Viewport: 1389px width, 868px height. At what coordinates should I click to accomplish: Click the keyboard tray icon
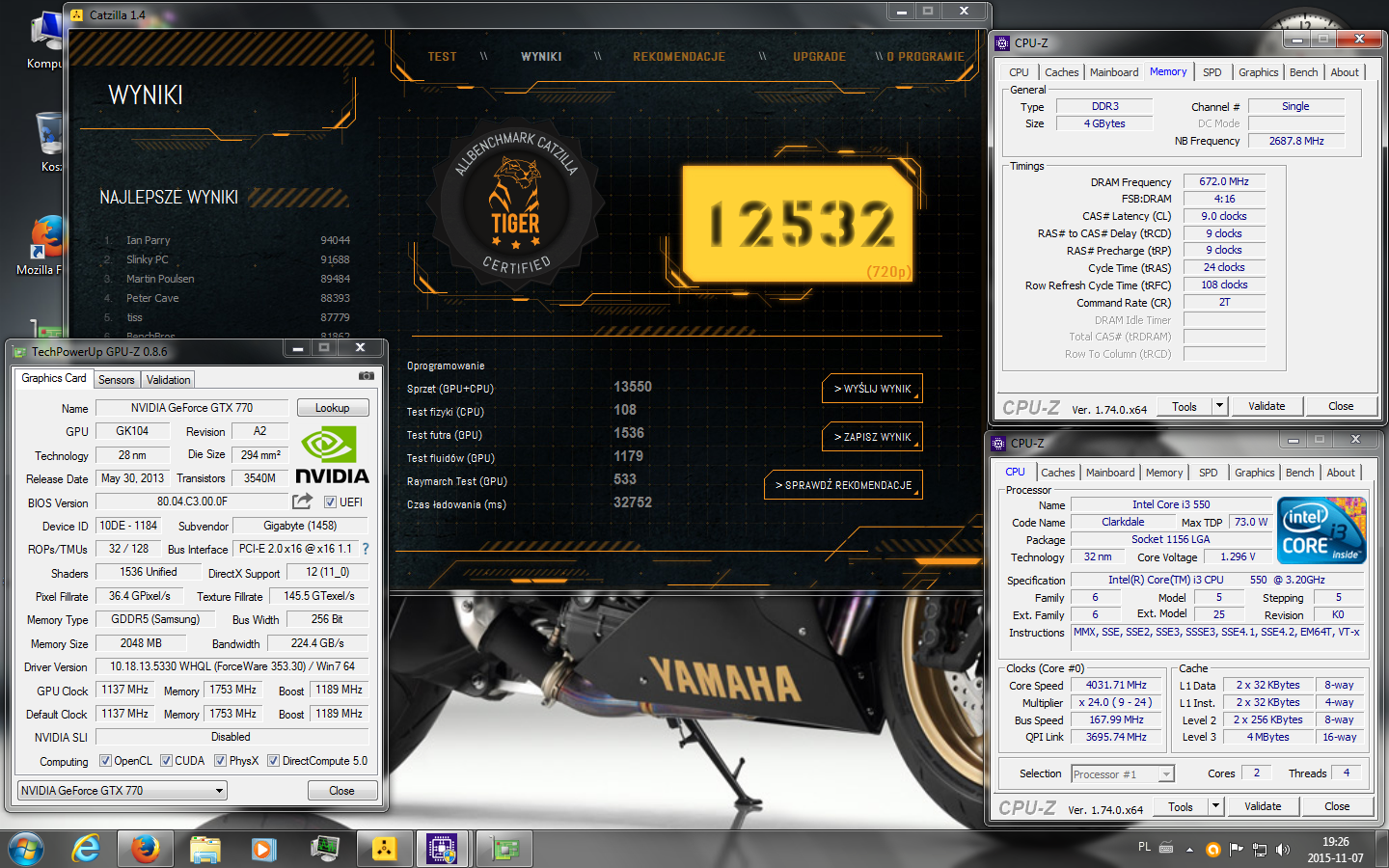[1166, 849]
